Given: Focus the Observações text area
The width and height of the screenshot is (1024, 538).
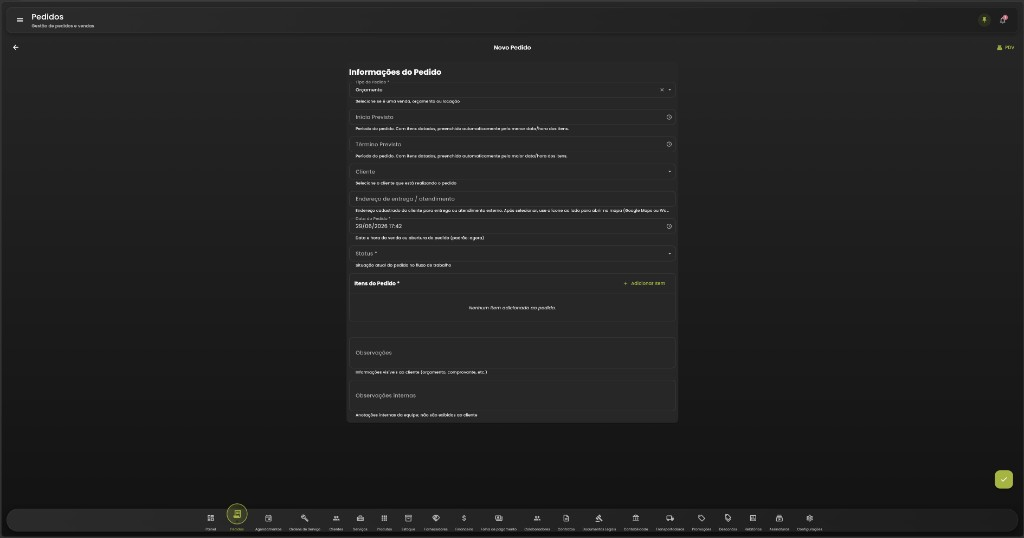Looking at the screenshot, I should click(x=512, y=353).
